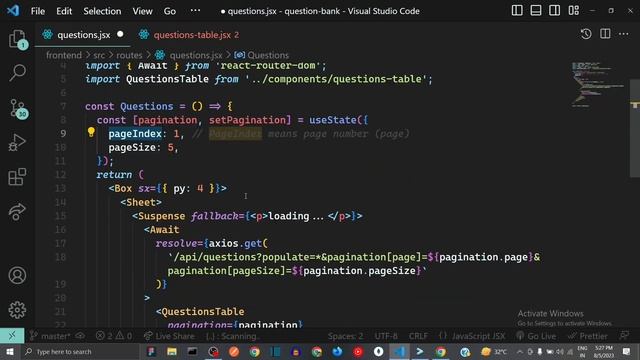Open notifications bell in status bar

click(x=624, y=336)
